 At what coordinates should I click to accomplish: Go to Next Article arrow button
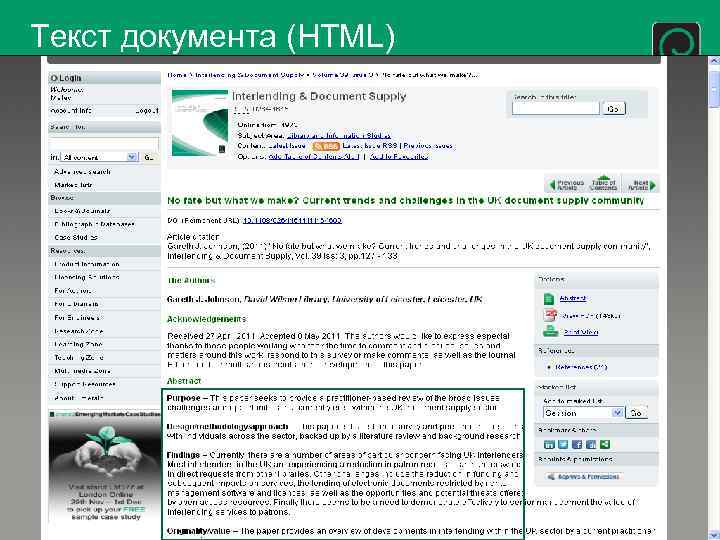tap(641, 185)
